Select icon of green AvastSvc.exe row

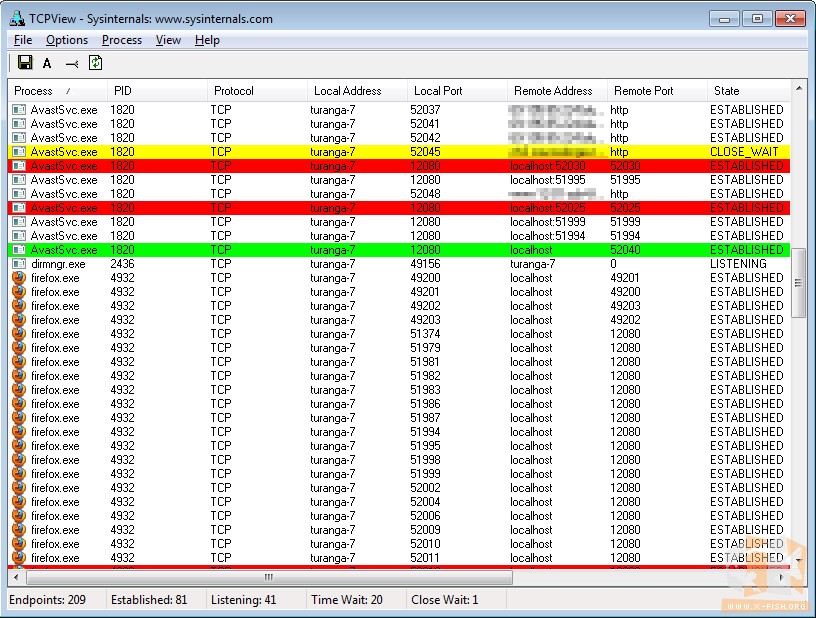[x=19, y=250]
